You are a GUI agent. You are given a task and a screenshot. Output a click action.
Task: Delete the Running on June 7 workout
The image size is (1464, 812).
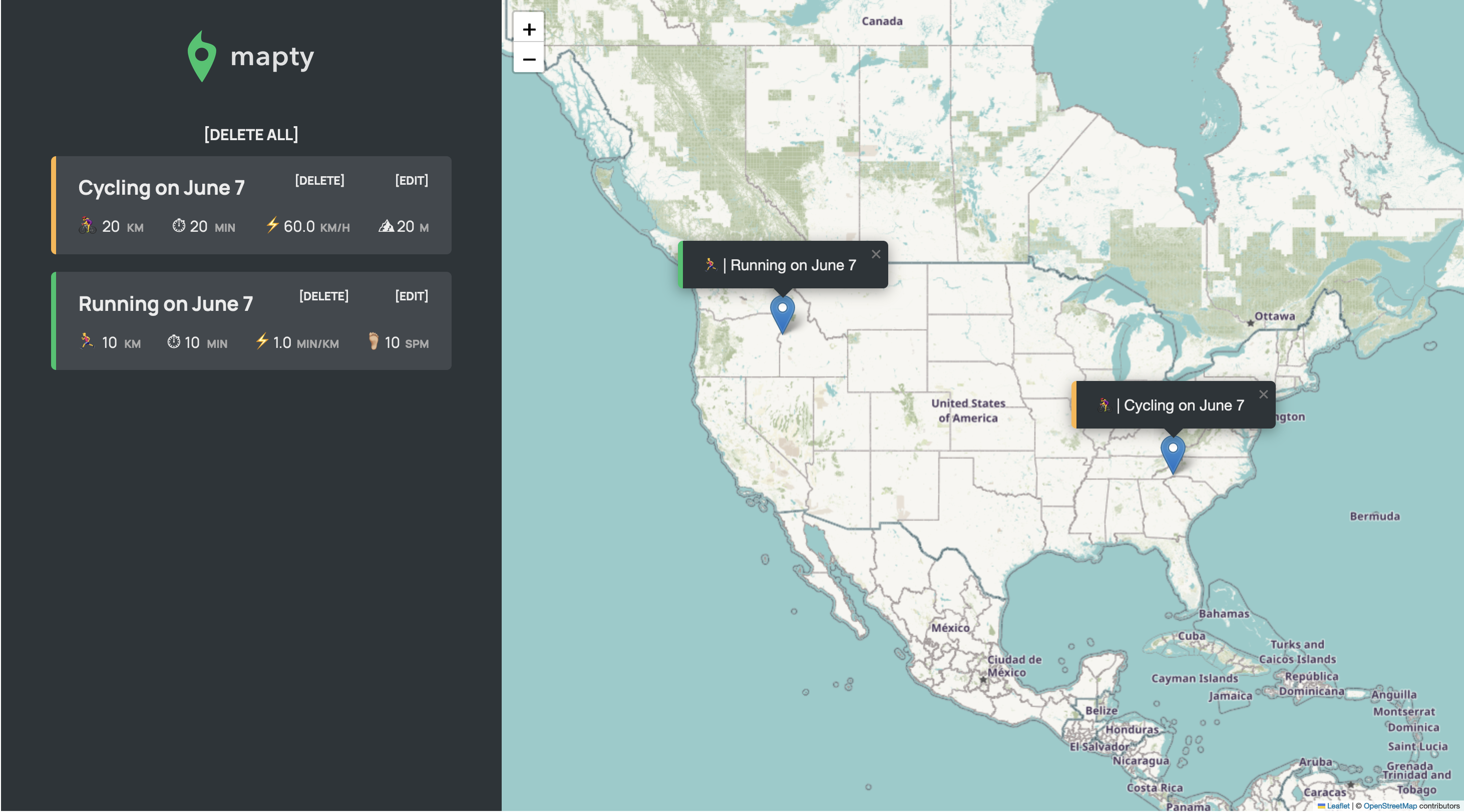[x=323, y=297]
